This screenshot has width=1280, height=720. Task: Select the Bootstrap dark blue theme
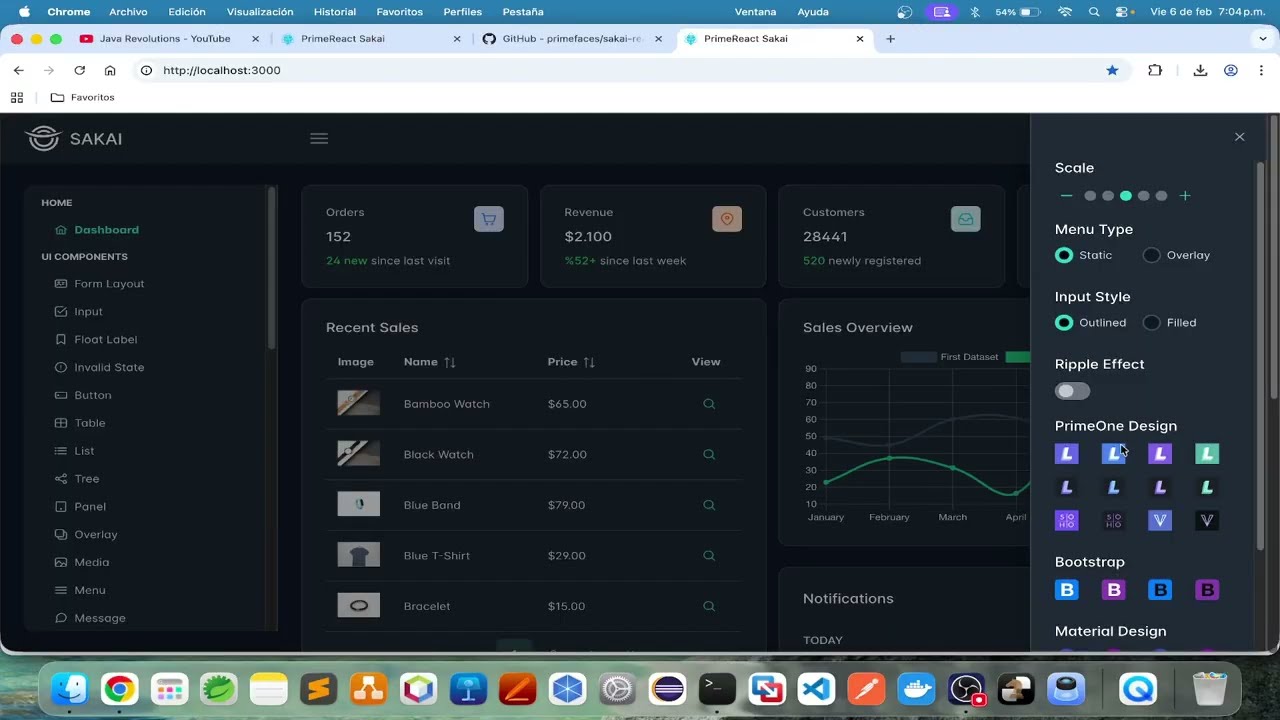click(1160, 590)
